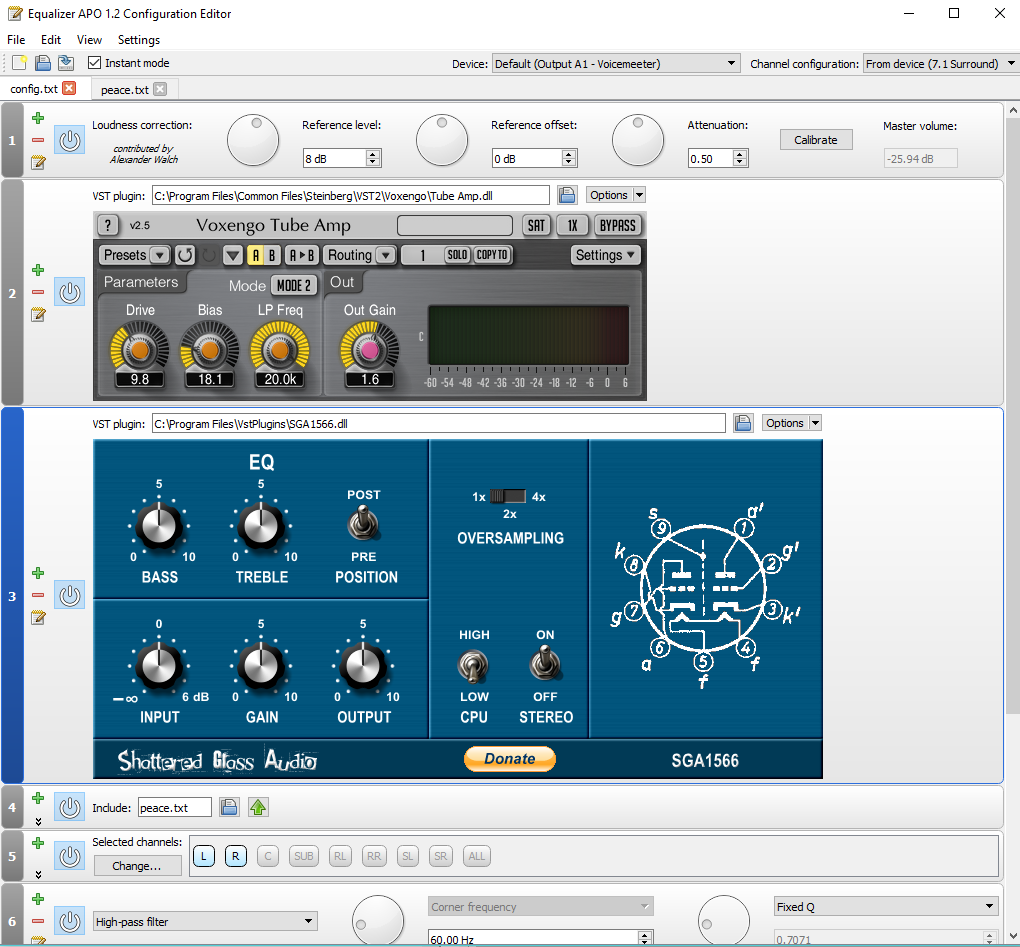Remove row 1 loudness correction filter

[38, 140]
